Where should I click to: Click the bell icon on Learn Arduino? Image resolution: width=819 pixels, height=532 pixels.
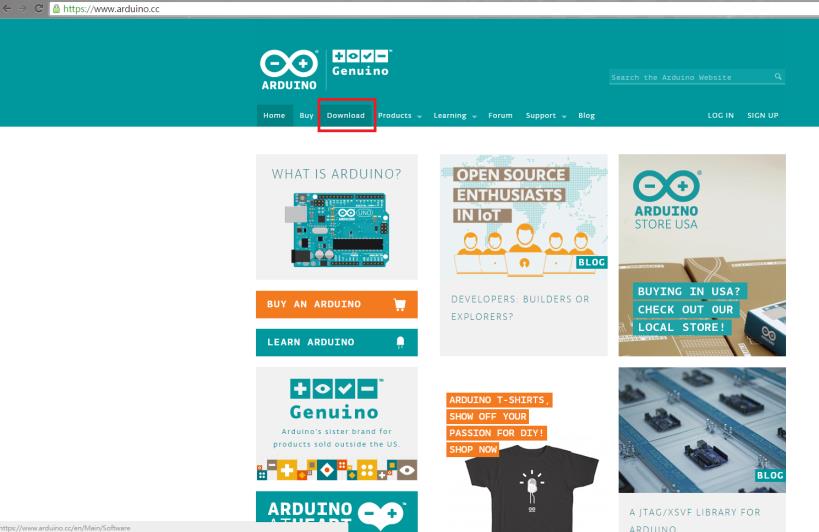click(401, 342)
